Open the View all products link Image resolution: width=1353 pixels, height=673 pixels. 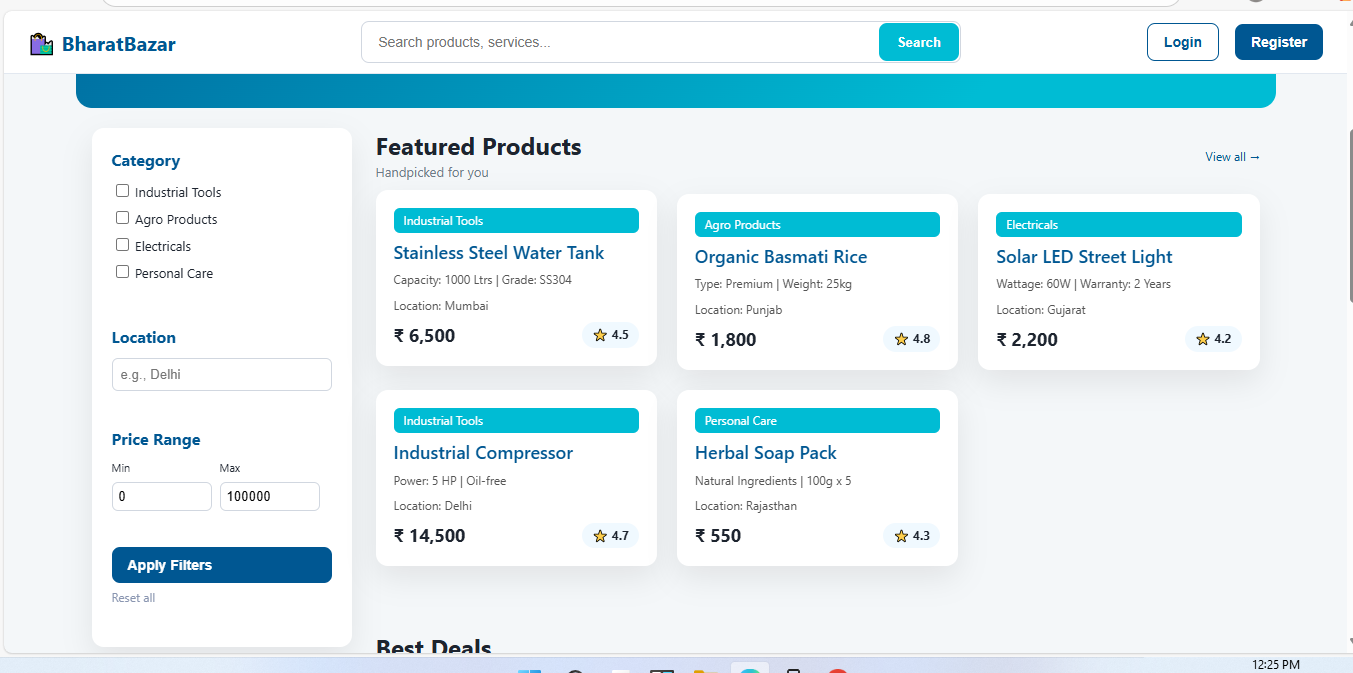tap(1232, 157)
